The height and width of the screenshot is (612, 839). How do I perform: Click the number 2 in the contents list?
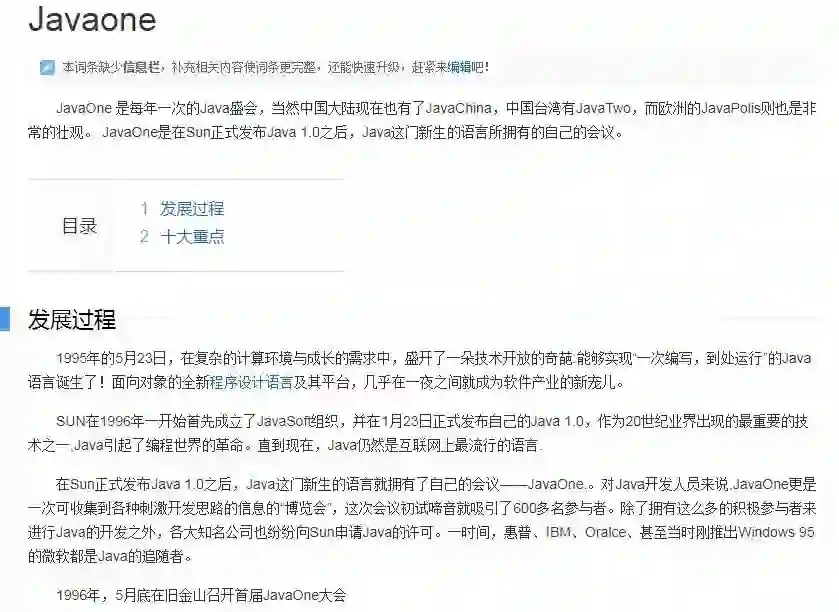[144, 236]
